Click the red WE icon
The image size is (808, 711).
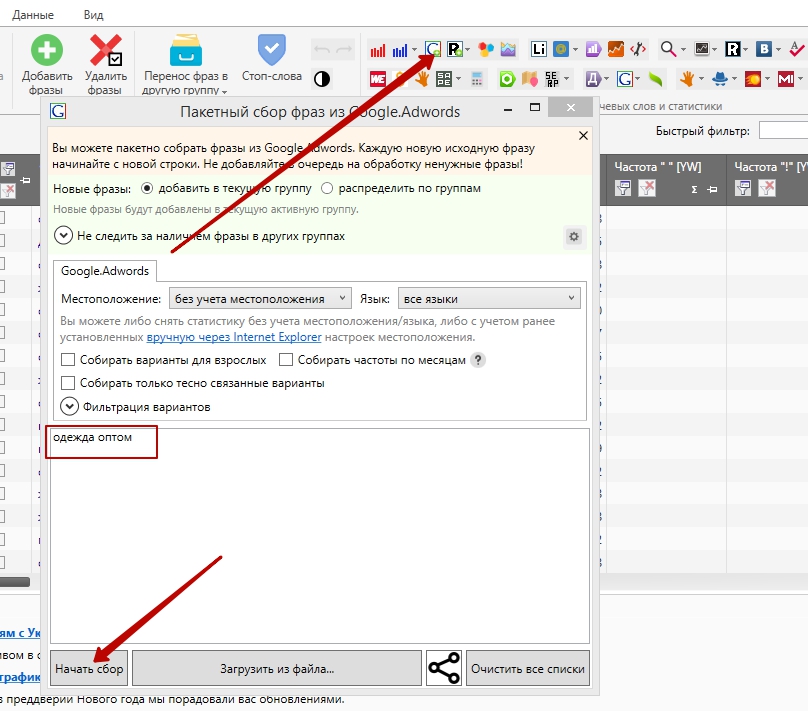(x=378, y=79)
